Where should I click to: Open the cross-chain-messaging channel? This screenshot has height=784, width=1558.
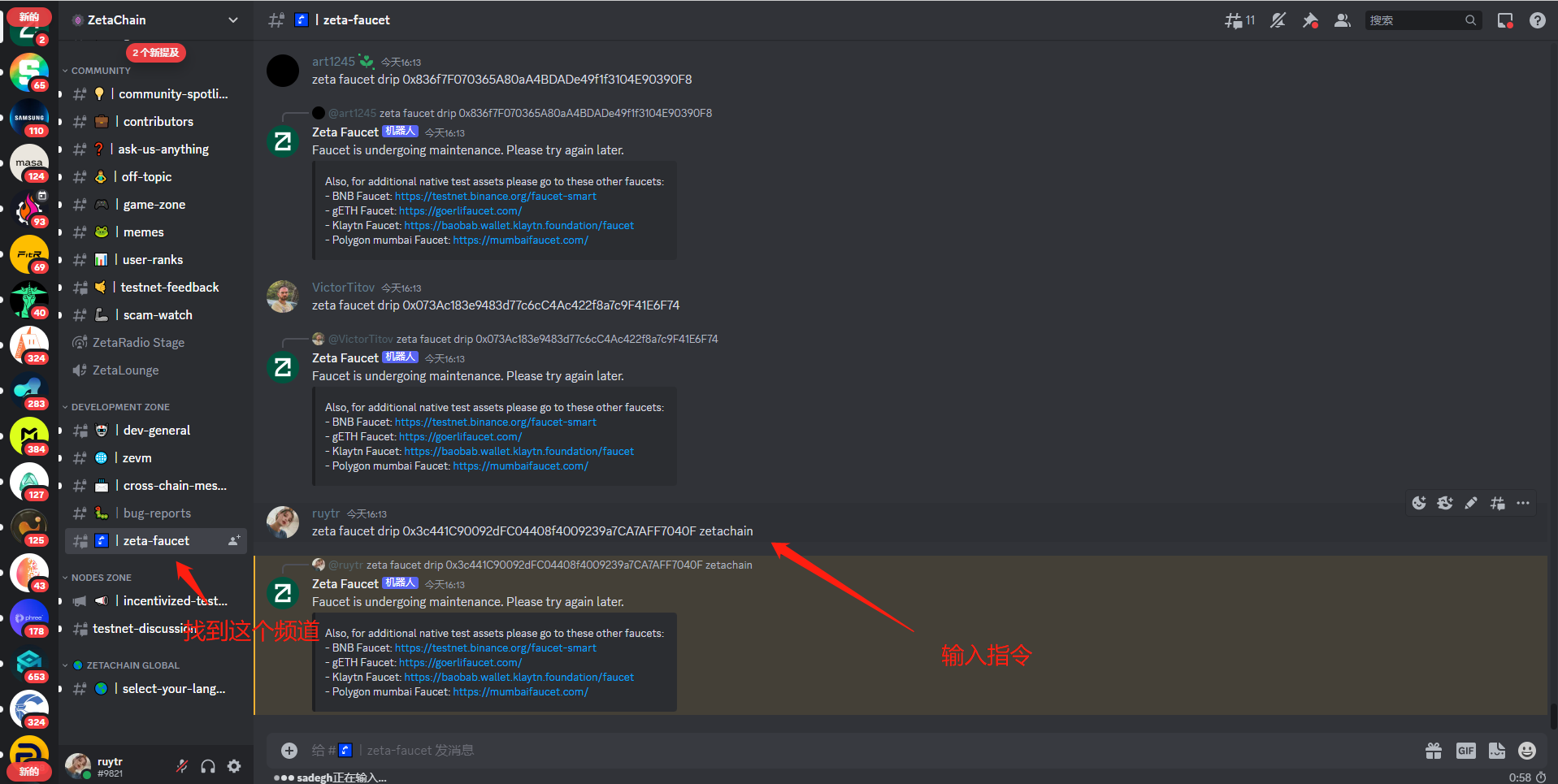(x=155, y=486)
